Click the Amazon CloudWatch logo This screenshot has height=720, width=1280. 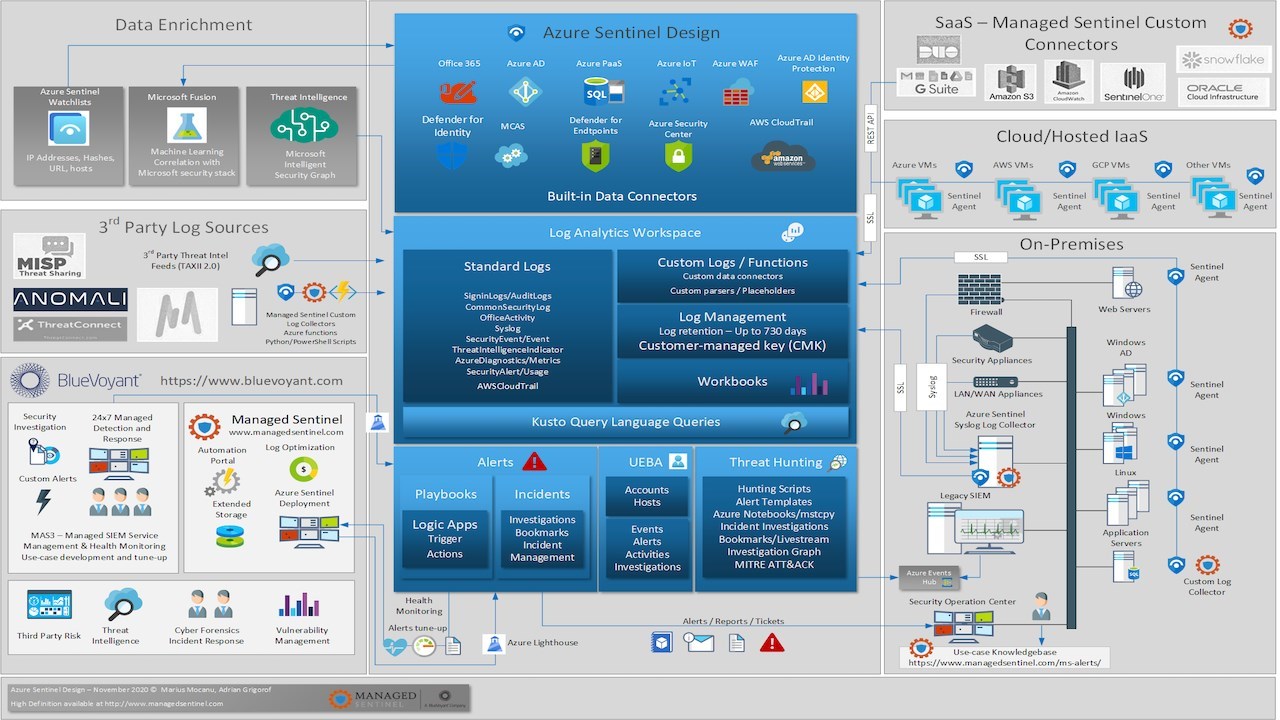point(1068,82)
